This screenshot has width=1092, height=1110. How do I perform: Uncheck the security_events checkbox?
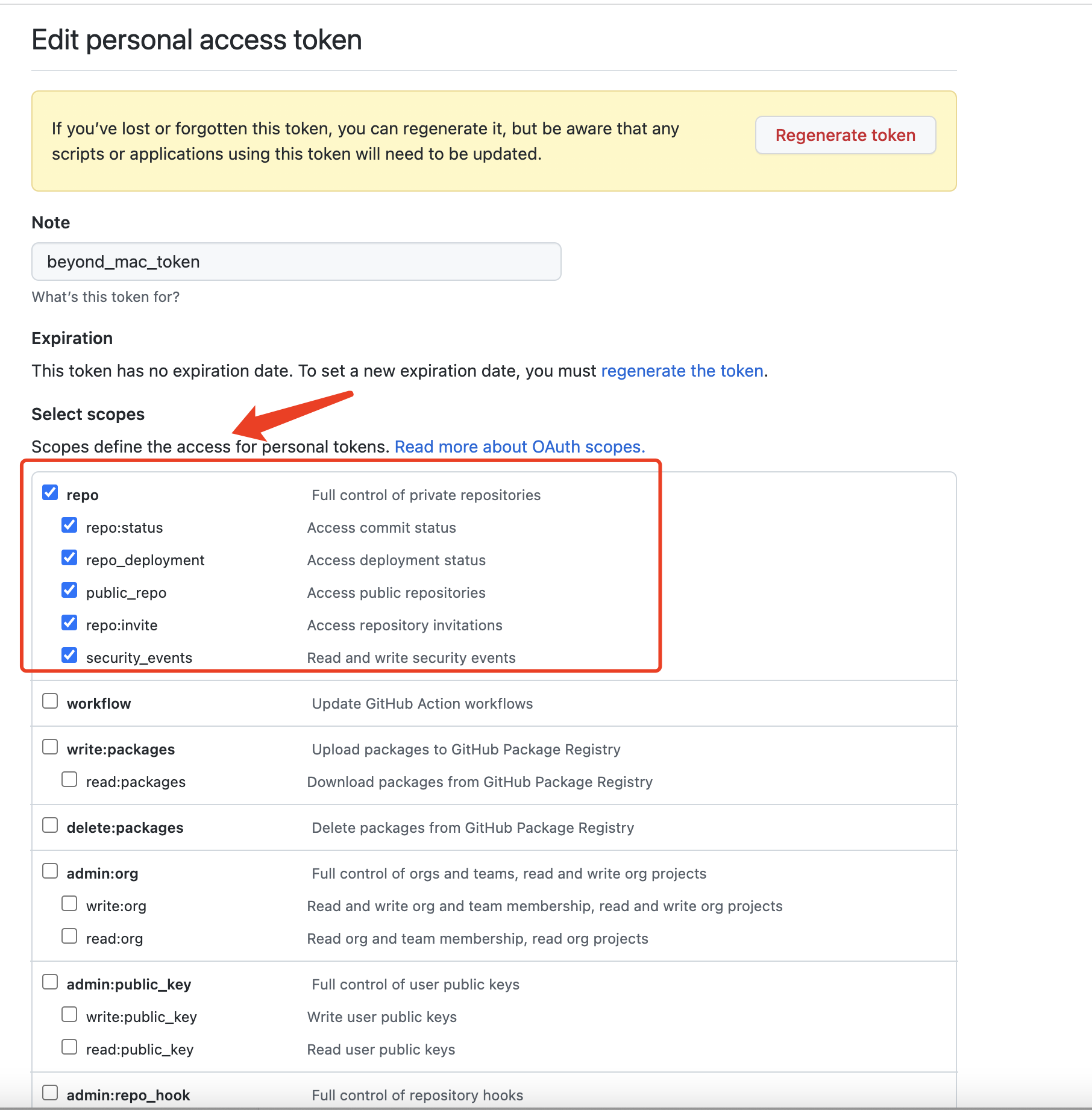coord(69,656)
